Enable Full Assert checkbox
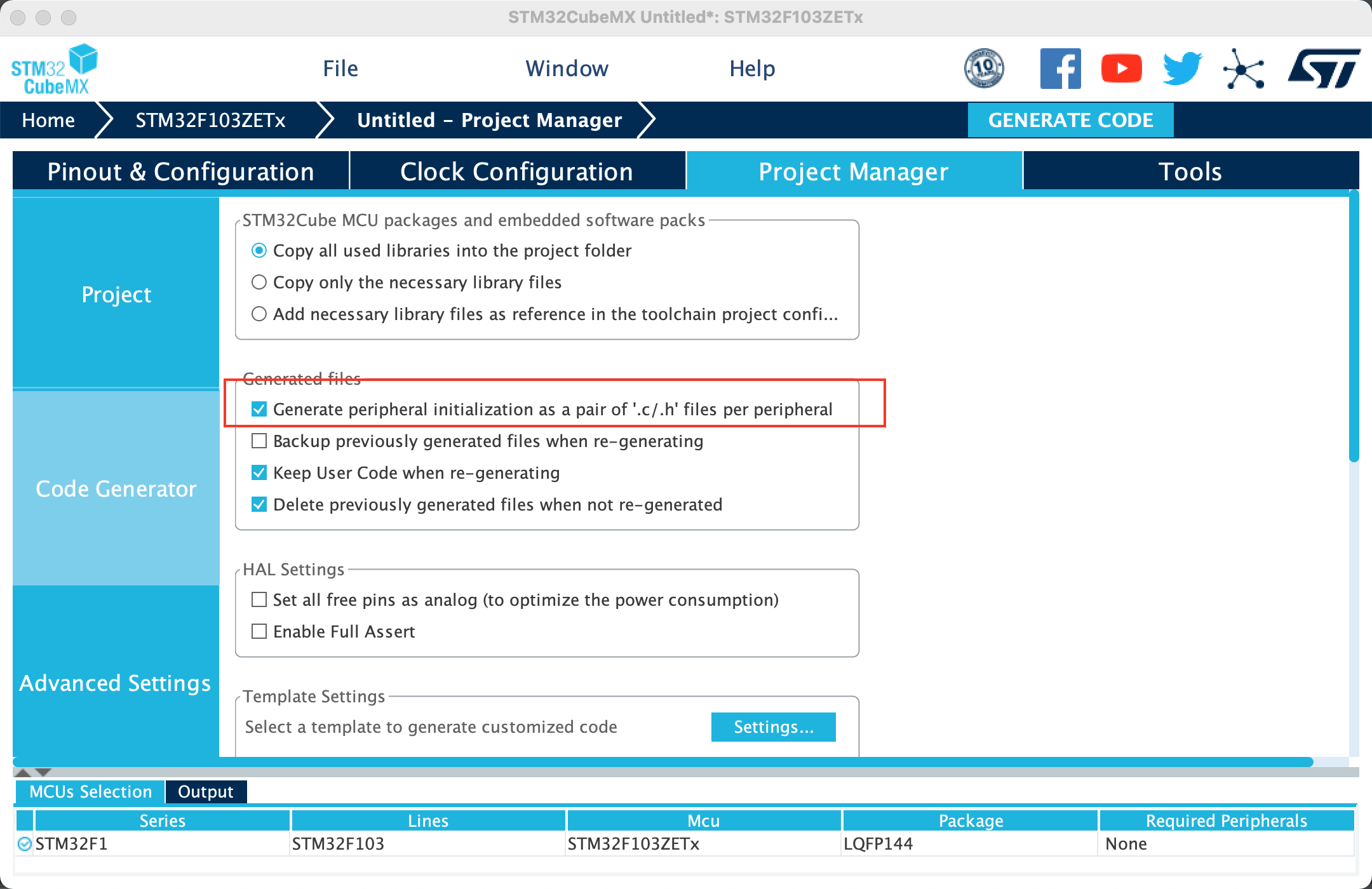This screenshot has width=1372, height=889. tap(259, 632)
